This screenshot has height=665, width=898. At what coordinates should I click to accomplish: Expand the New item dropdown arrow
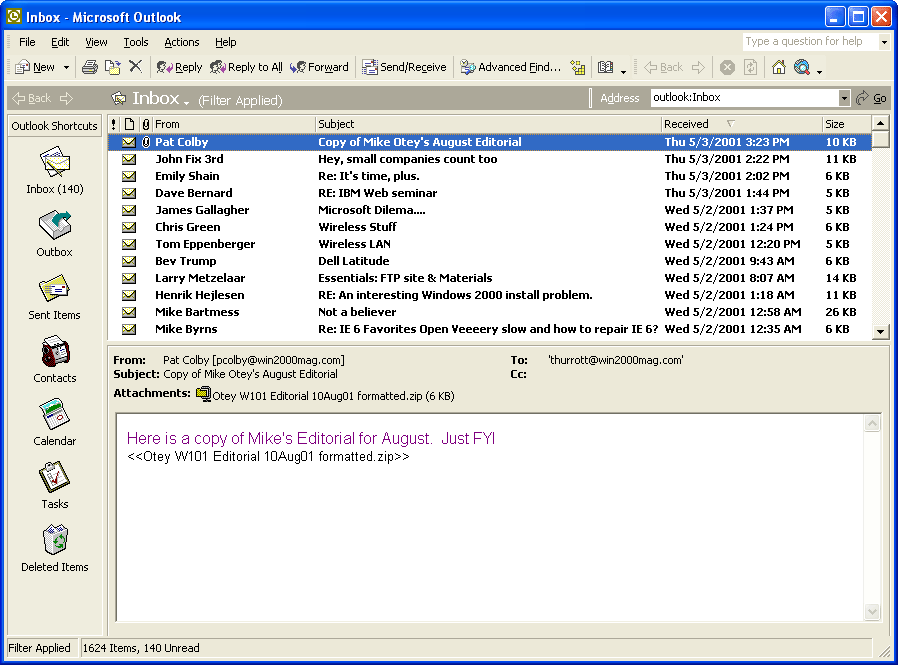click(66, 67)
